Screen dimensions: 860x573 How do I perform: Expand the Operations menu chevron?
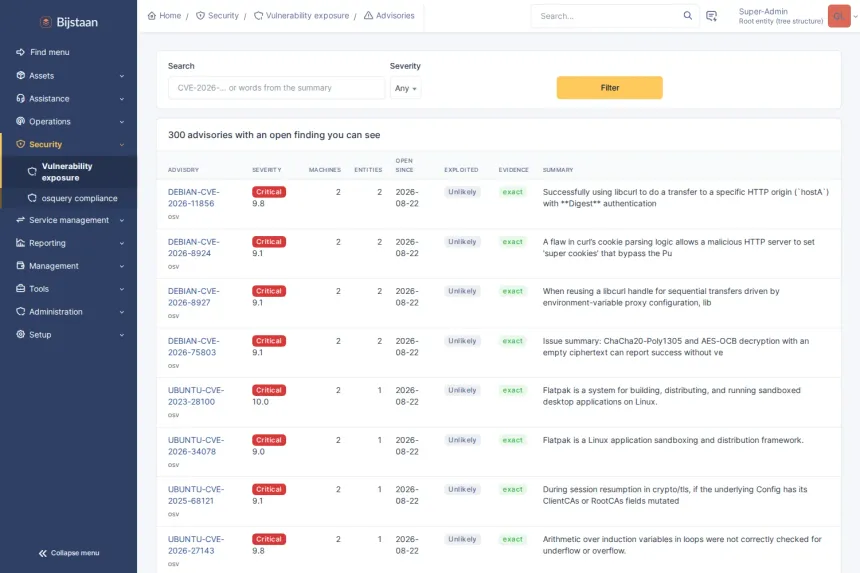click(122, 122)
